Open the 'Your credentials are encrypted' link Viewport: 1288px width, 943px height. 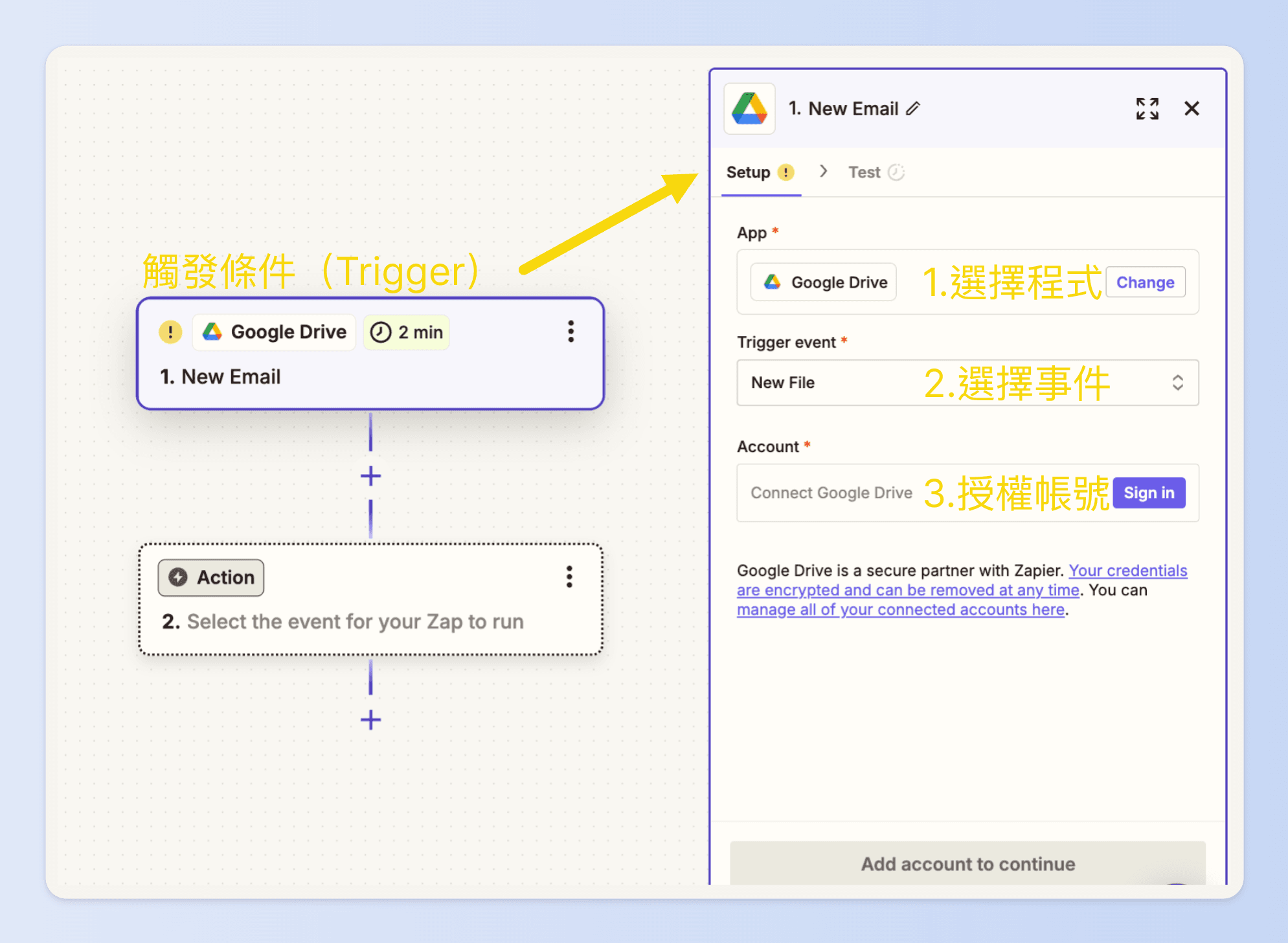click(x=962, y=580)
